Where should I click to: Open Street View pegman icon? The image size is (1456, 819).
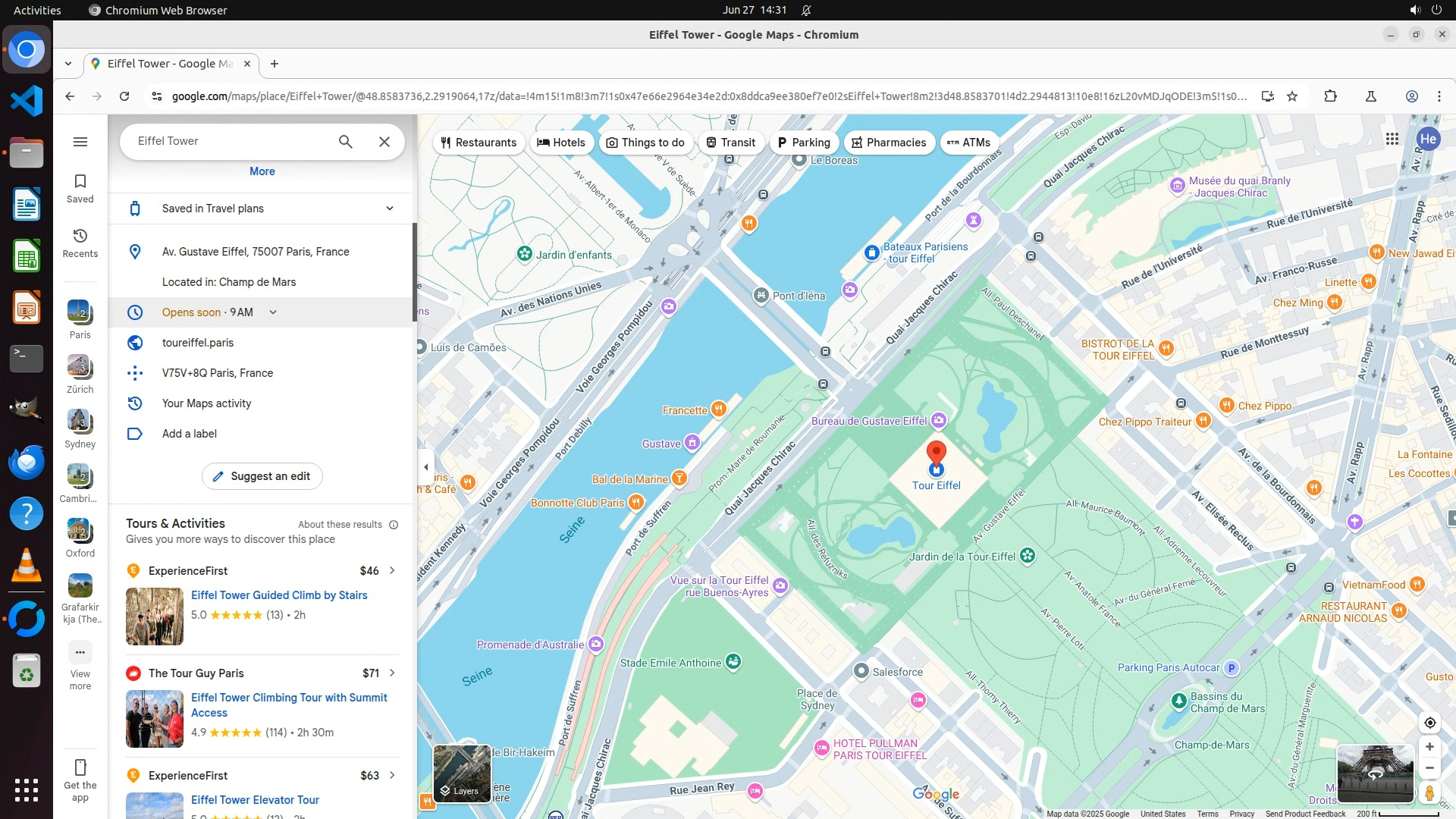click(1429, 793)
